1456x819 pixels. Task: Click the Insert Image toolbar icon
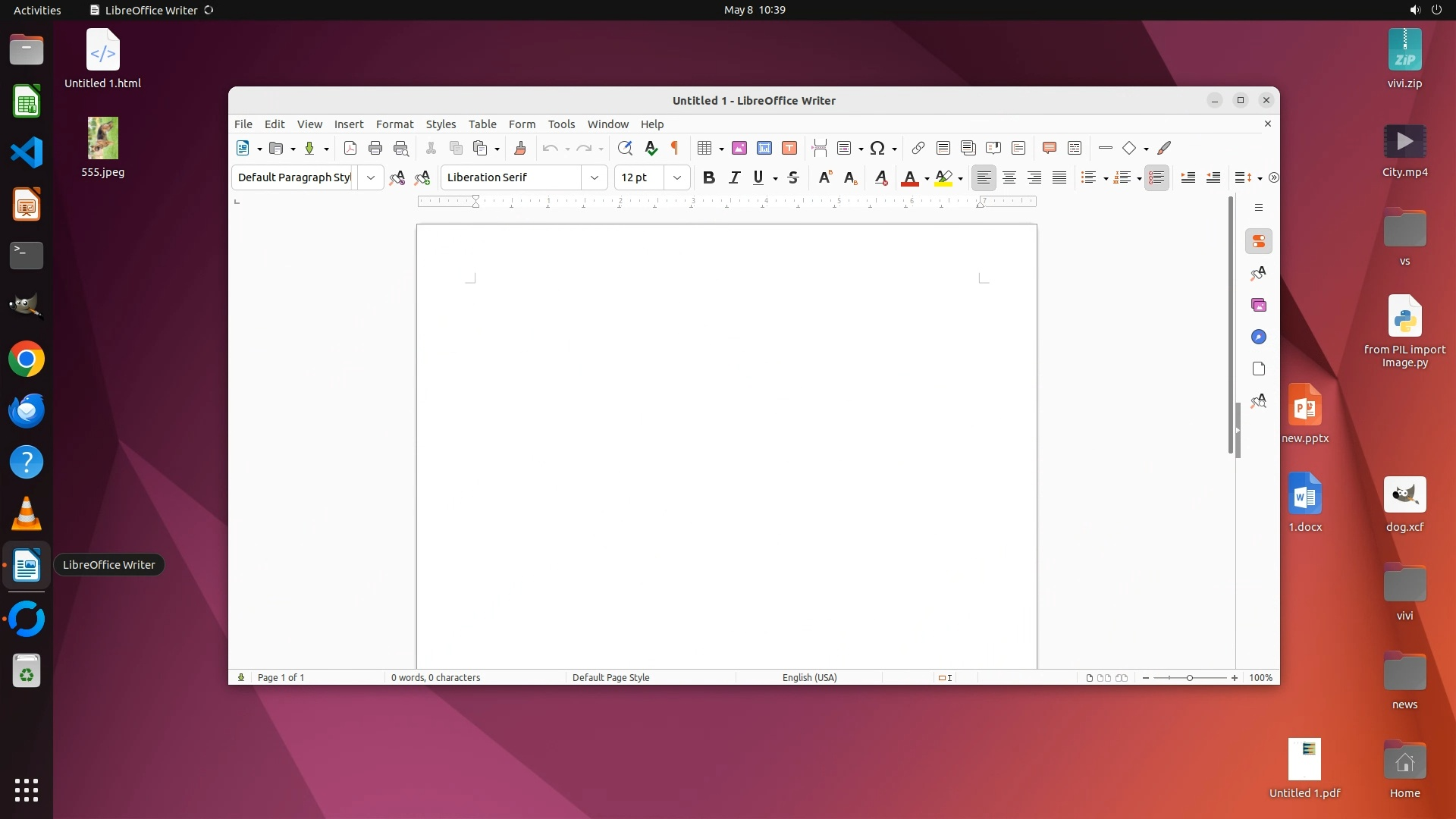[x=739, y=148]
